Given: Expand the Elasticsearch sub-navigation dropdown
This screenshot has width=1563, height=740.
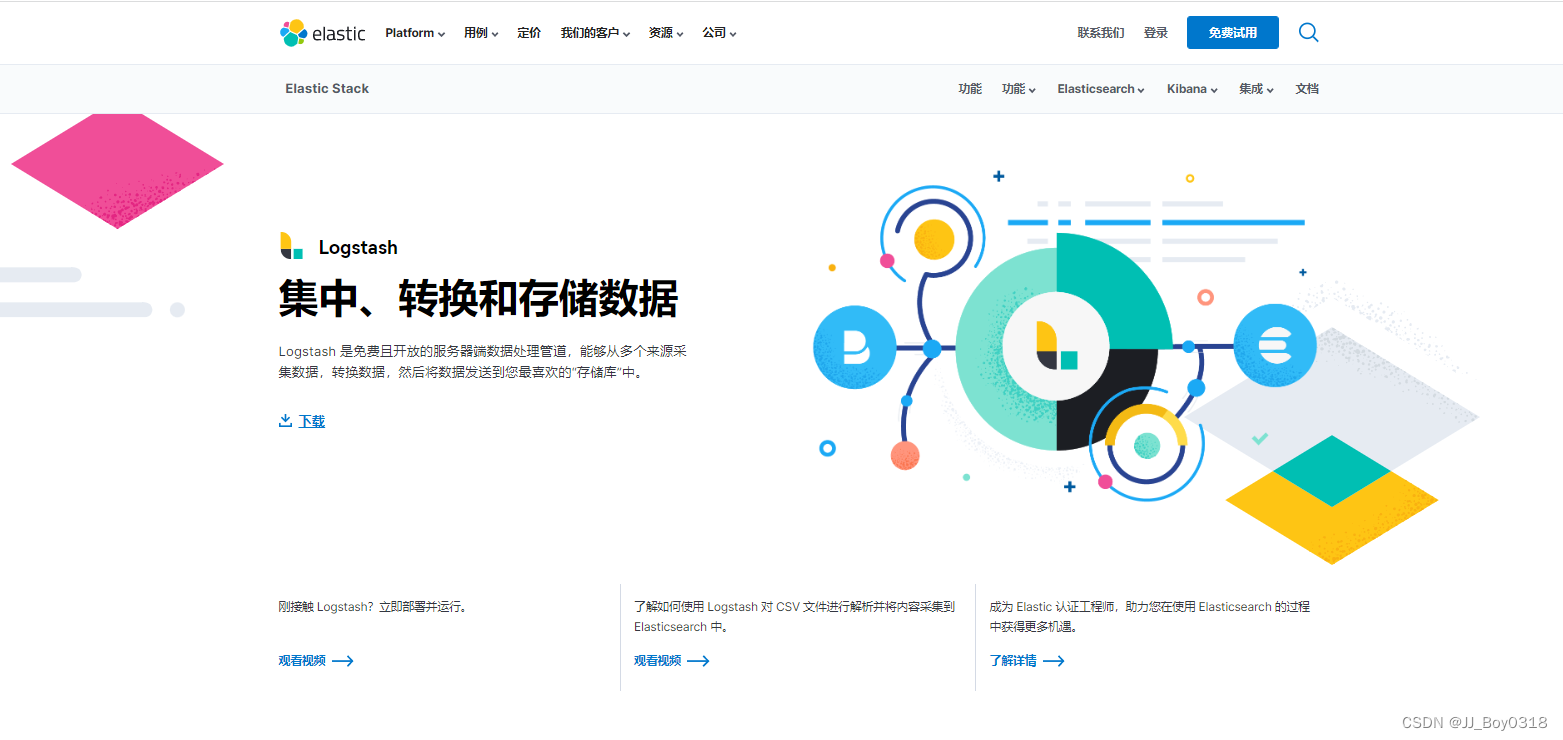Looking at the screenshot, I should 1102,89.
